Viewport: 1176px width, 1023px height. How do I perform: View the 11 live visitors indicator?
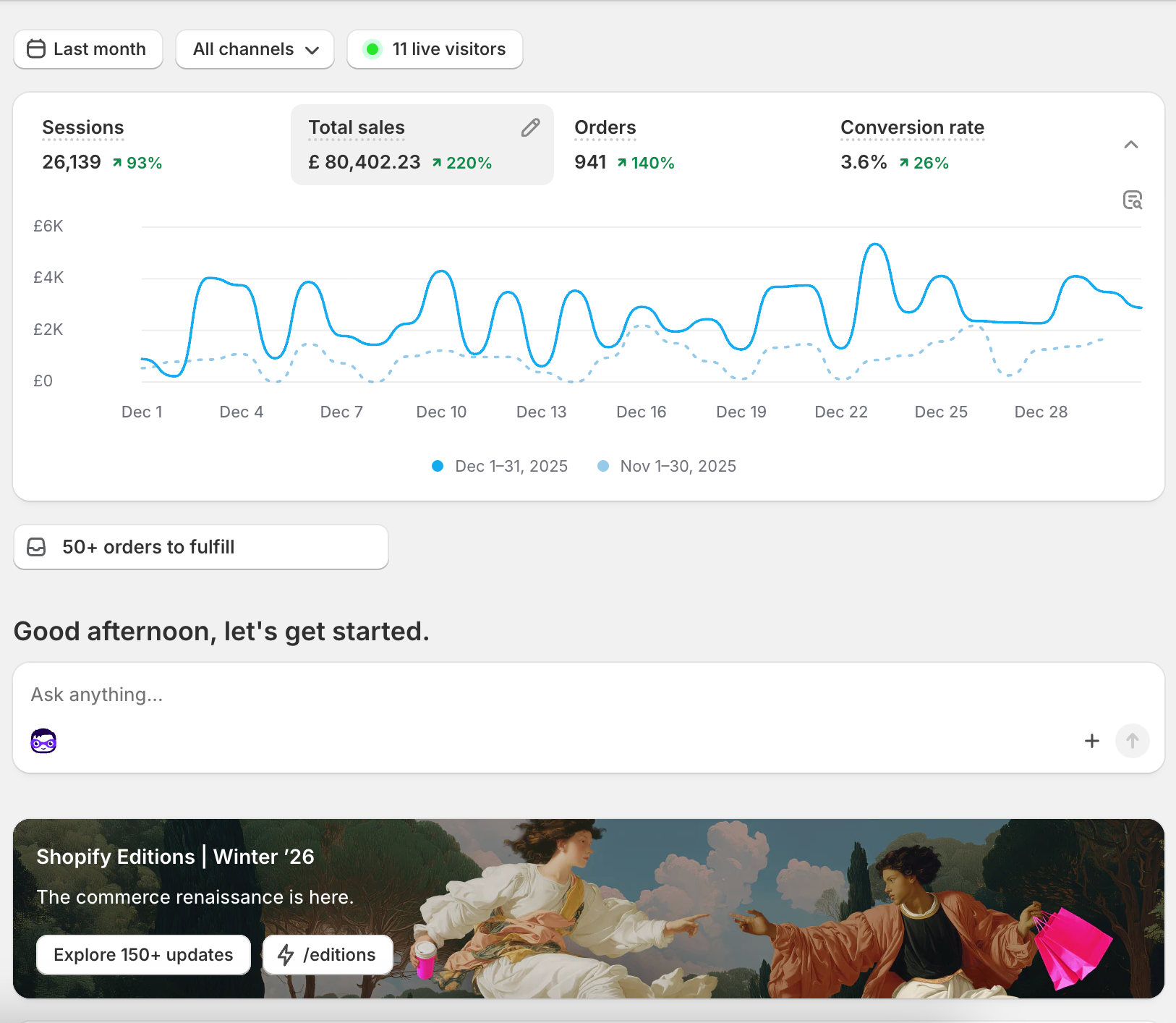point(435,49)
